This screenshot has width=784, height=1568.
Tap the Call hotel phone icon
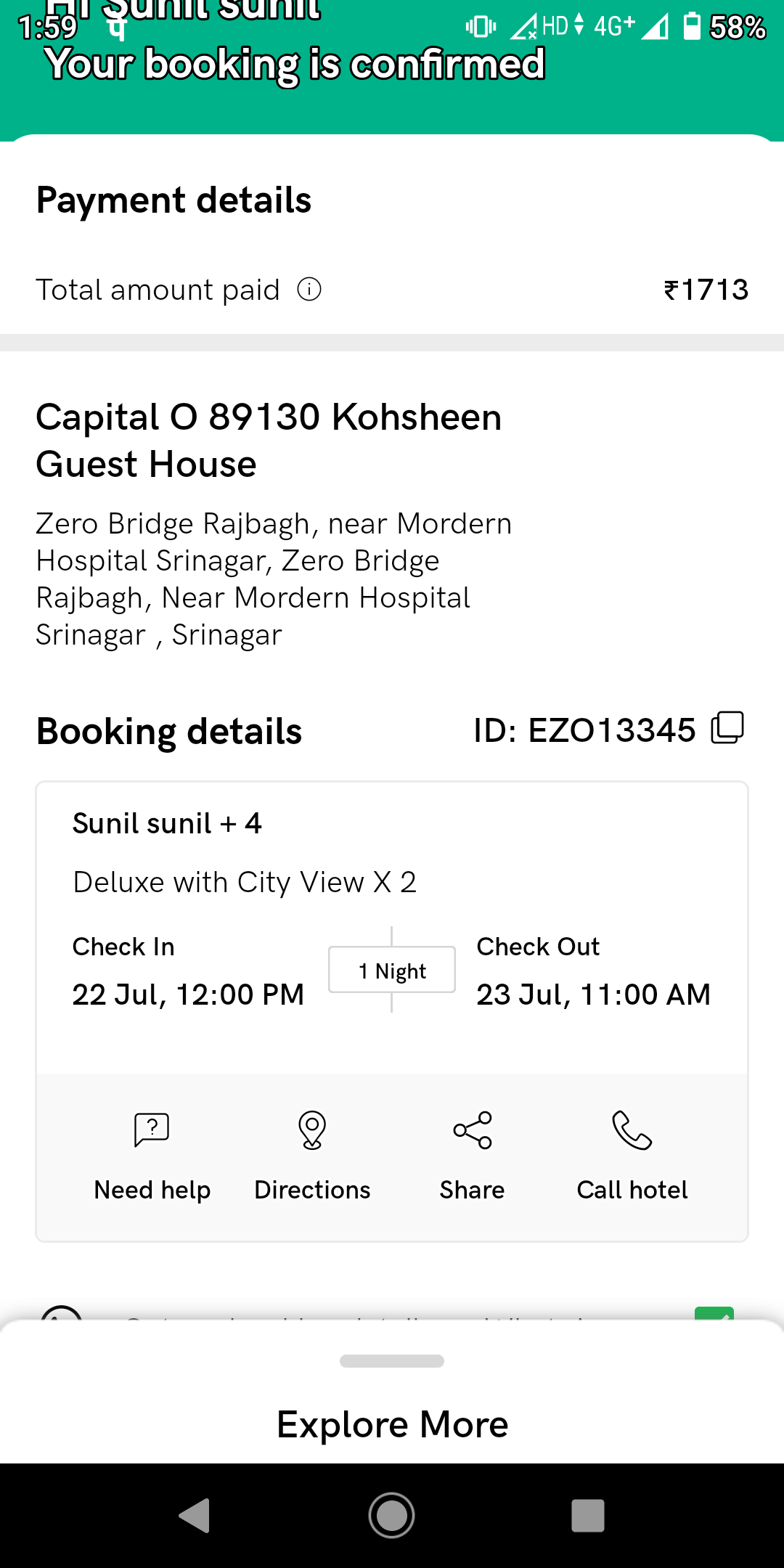pyautogui.click(x=632, y=1130)
